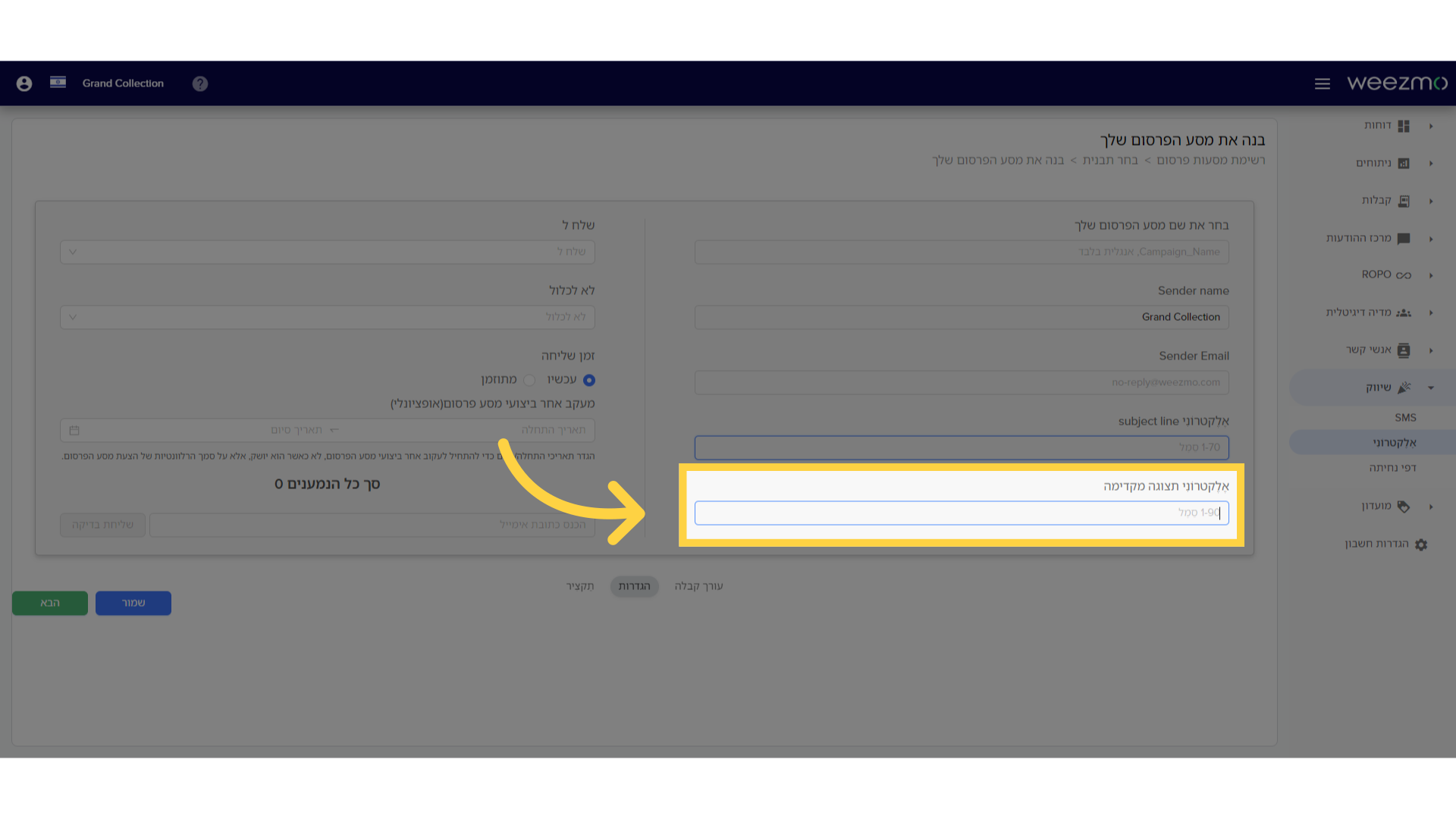Expand the אנשי קשר sidebar arrow
Screen dimensions: 1456x819
click(1431, 350)
